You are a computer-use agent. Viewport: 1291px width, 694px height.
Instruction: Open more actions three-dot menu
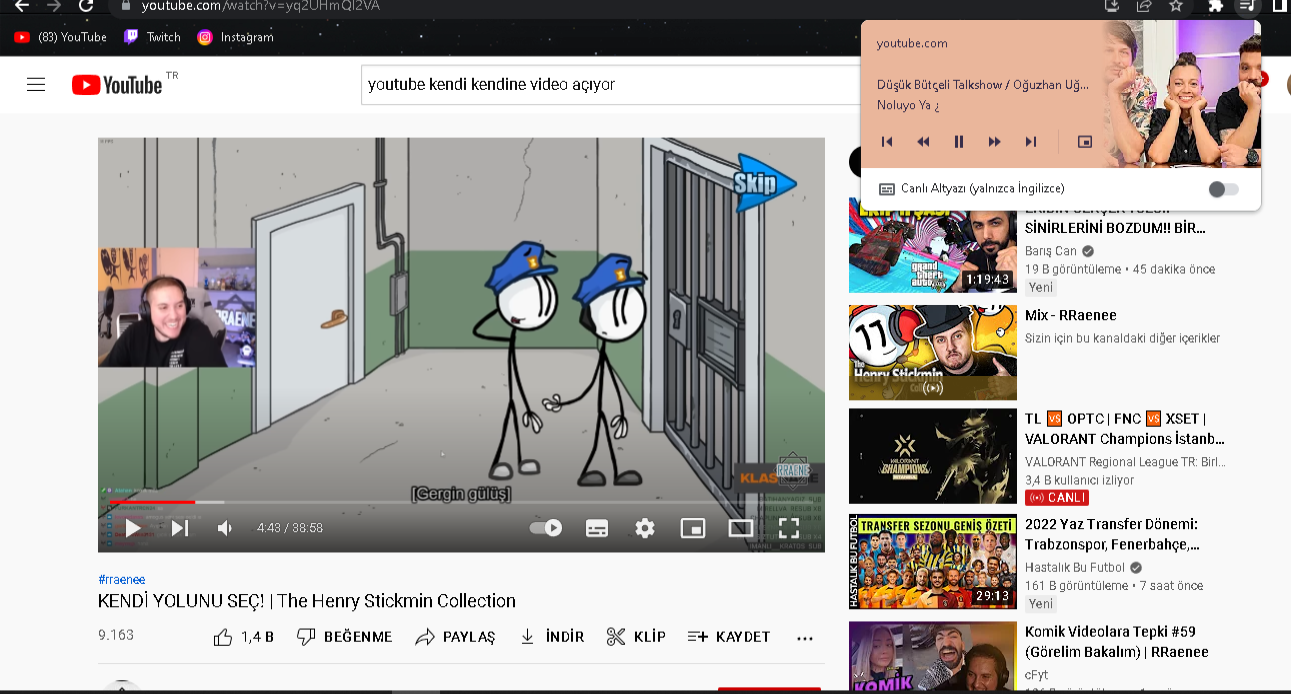pyautogui.click(x=805, y=638)
